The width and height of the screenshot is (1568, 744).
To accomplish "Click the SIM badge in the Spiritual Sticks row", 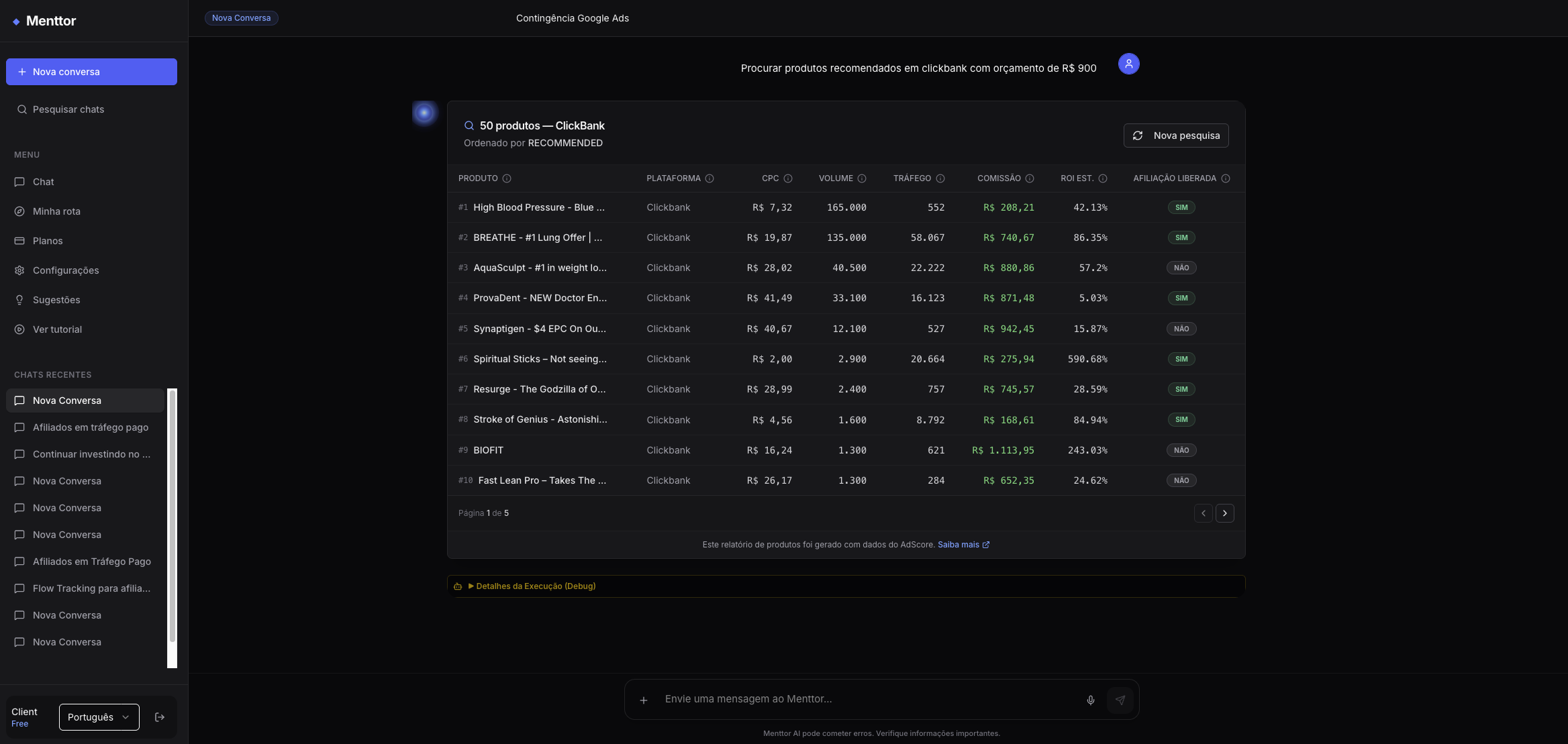I will pyautogui.click(x=1181, y=359).
